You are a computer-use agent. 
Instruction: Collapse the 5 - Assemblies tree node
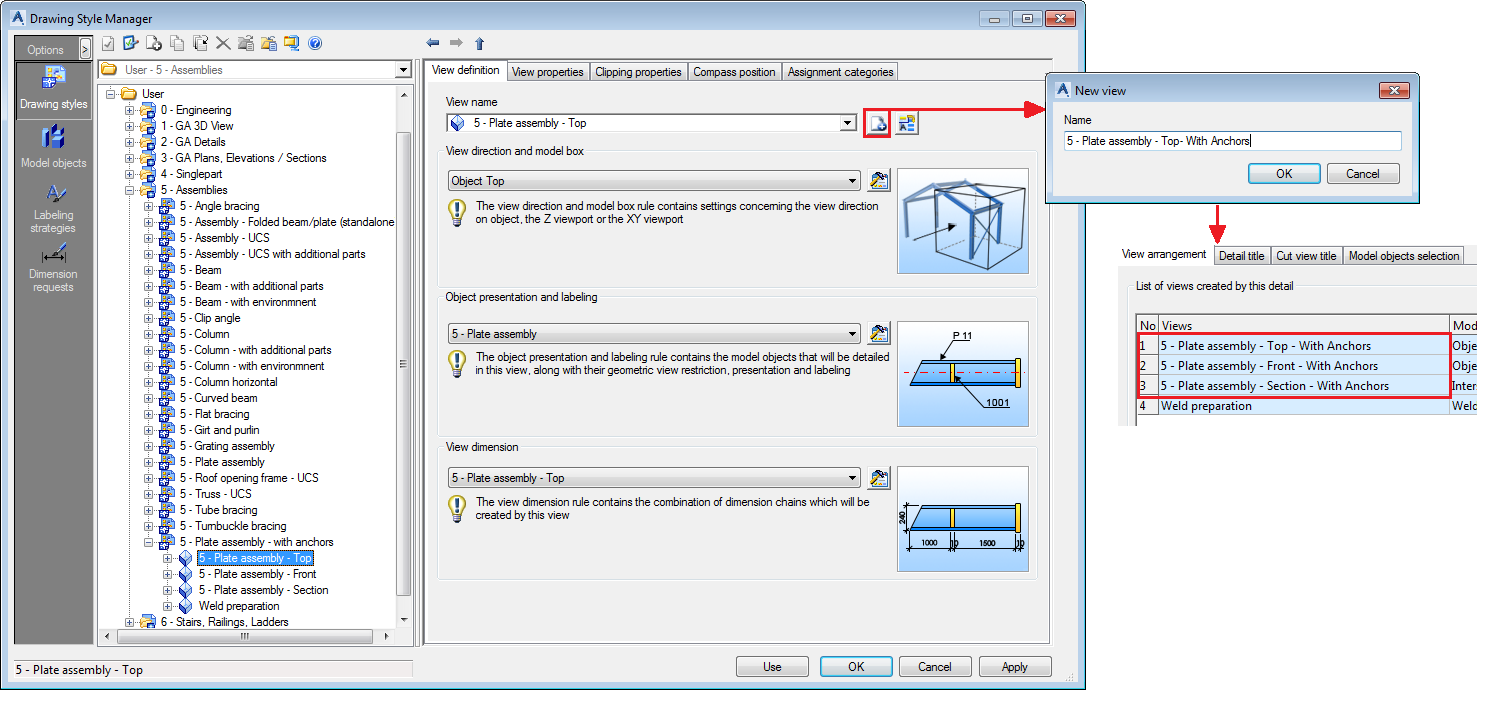click(129, 190)
